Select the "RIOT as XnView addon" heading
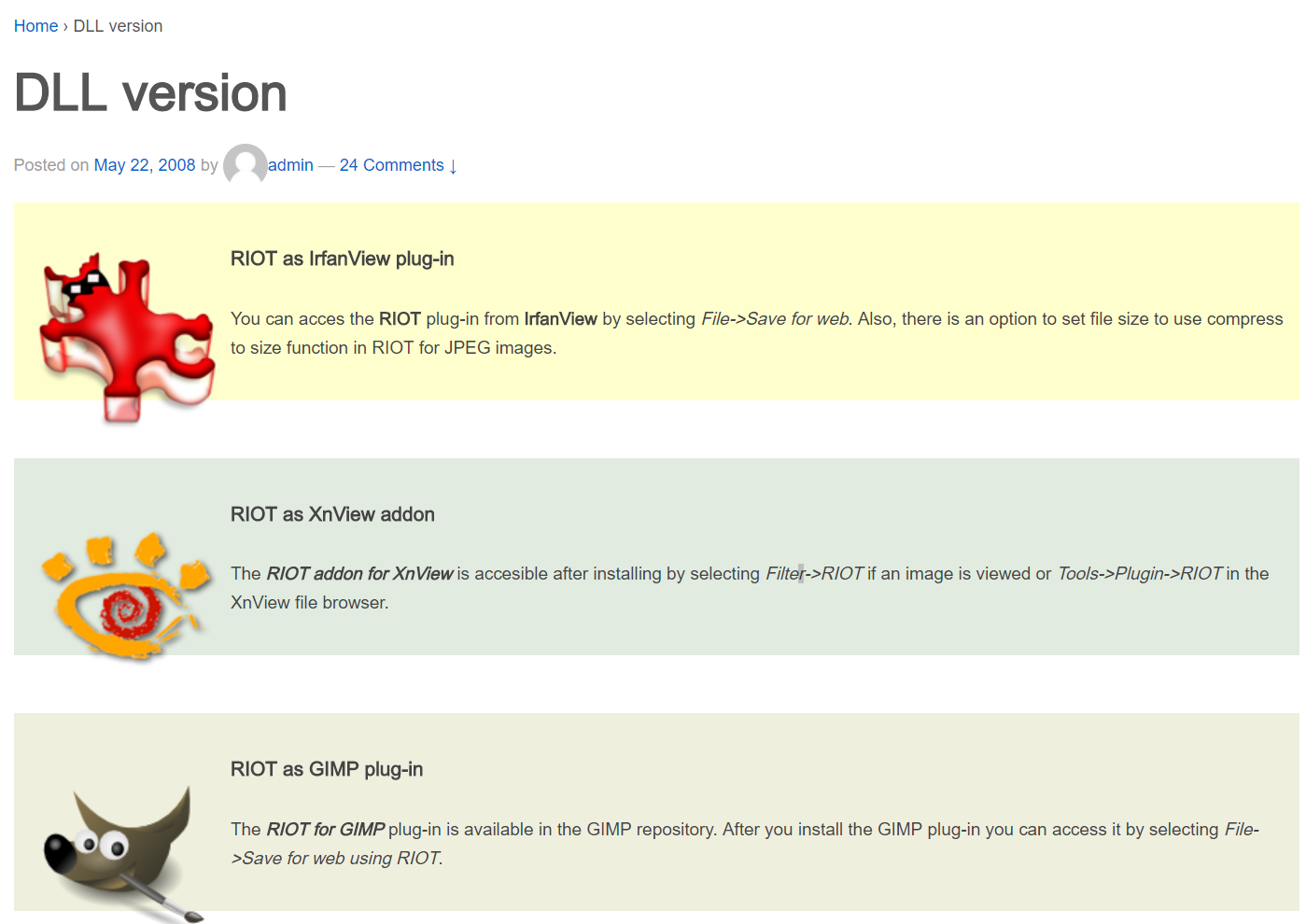 coord(332,514)
